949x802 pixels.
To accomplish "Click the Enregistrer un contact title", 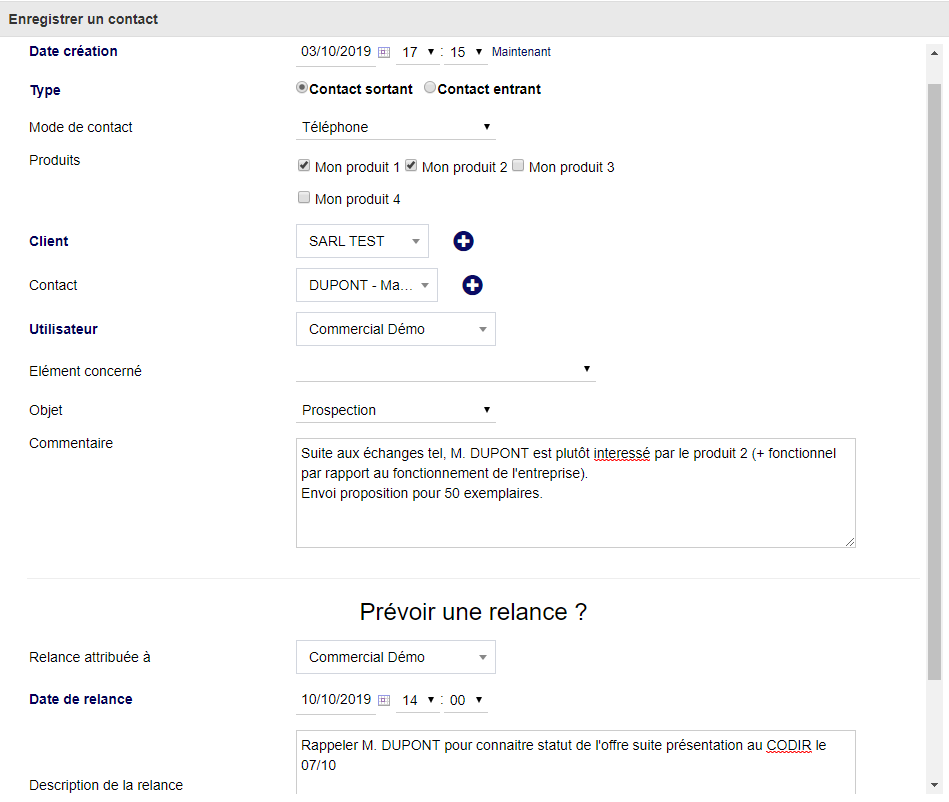I will pos(83,19).
